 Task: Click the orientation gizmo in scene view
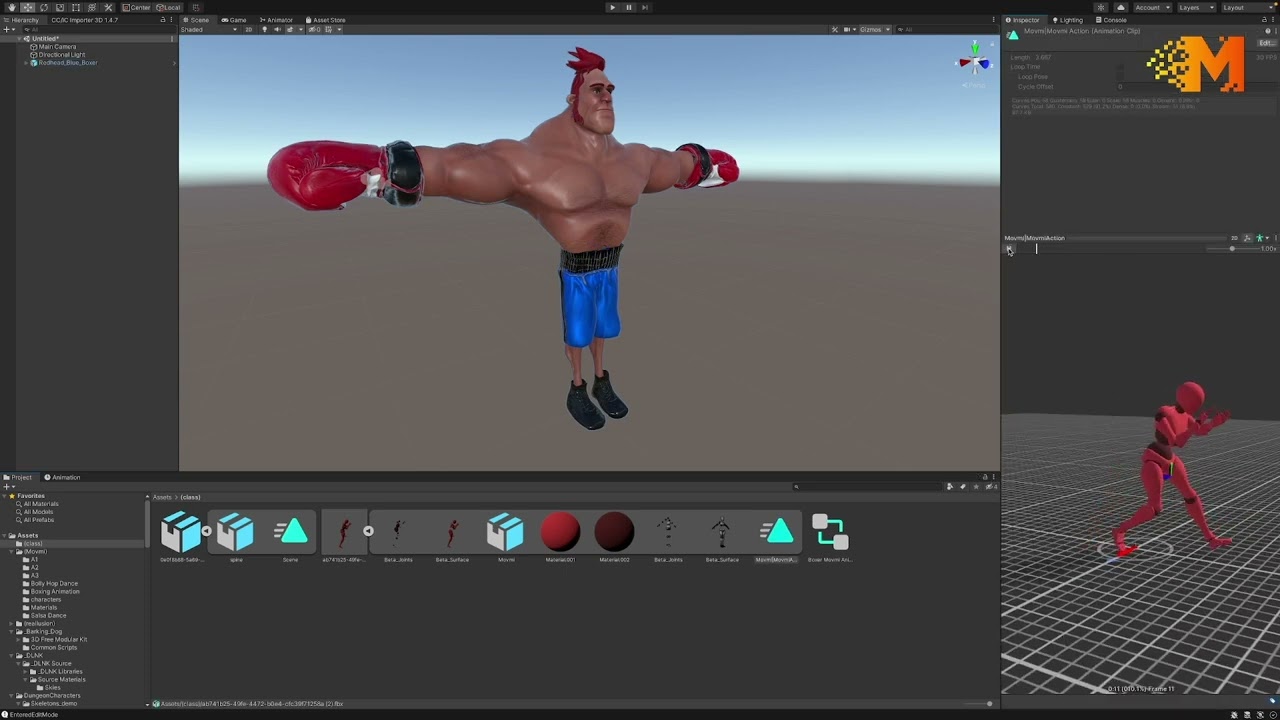click(974, 63)
